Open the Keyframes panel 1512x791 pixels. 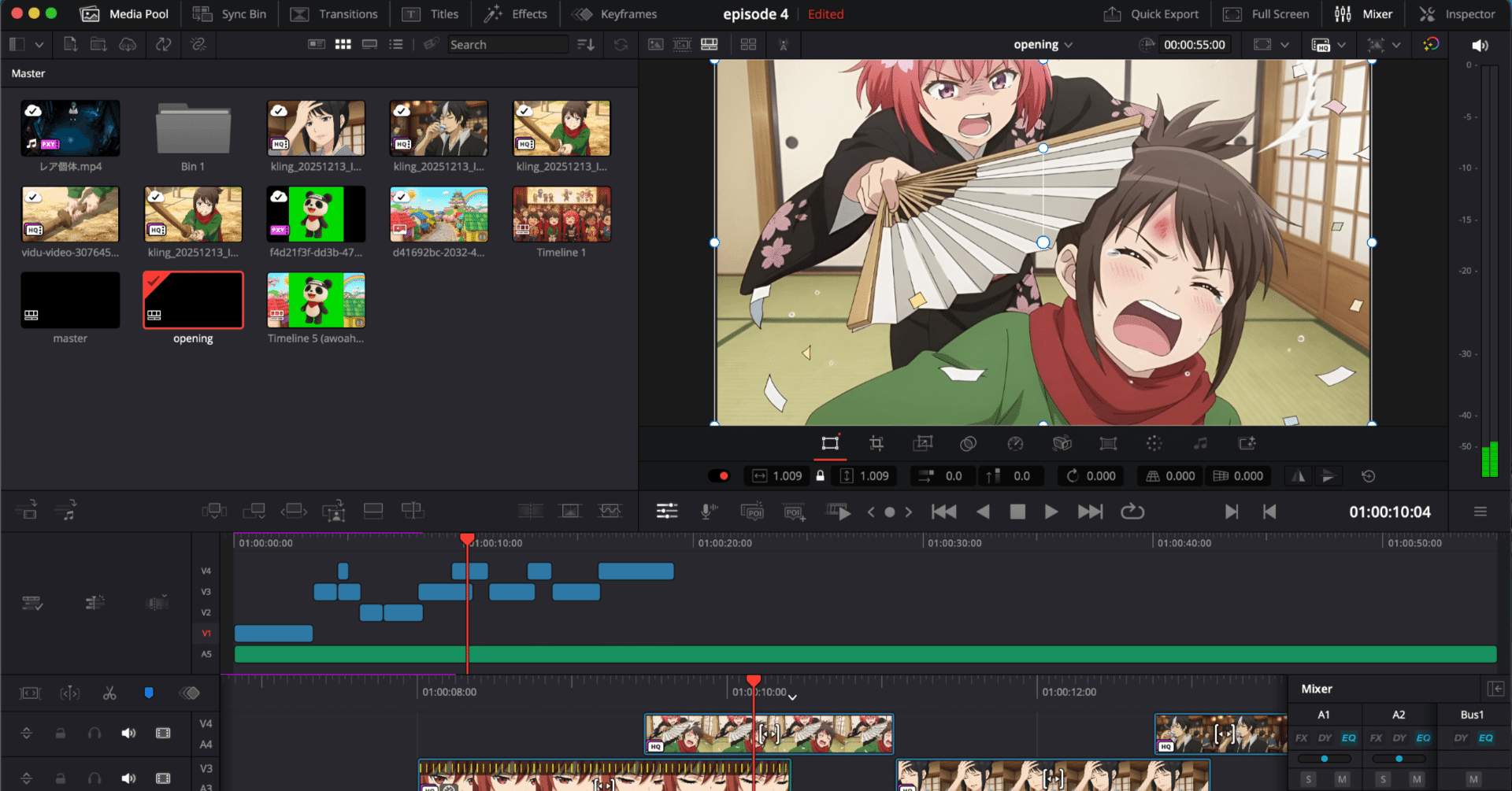[614, 13]
